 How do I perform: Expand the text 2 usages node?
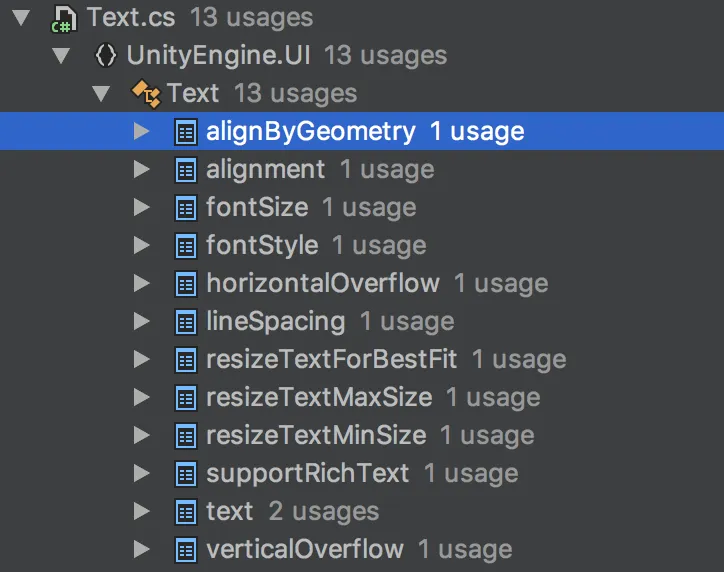tap(141, 511)
